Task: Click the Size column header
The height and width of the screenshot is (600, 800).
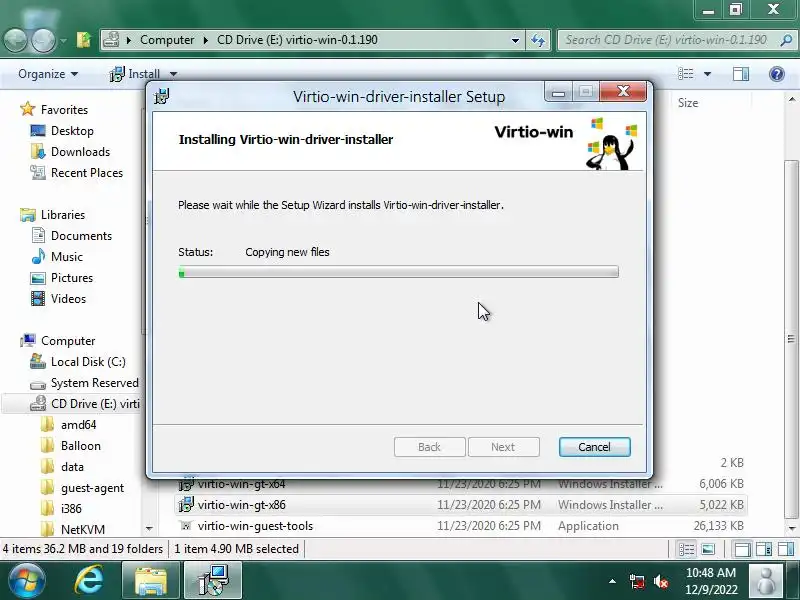Action: click(688, 103)
